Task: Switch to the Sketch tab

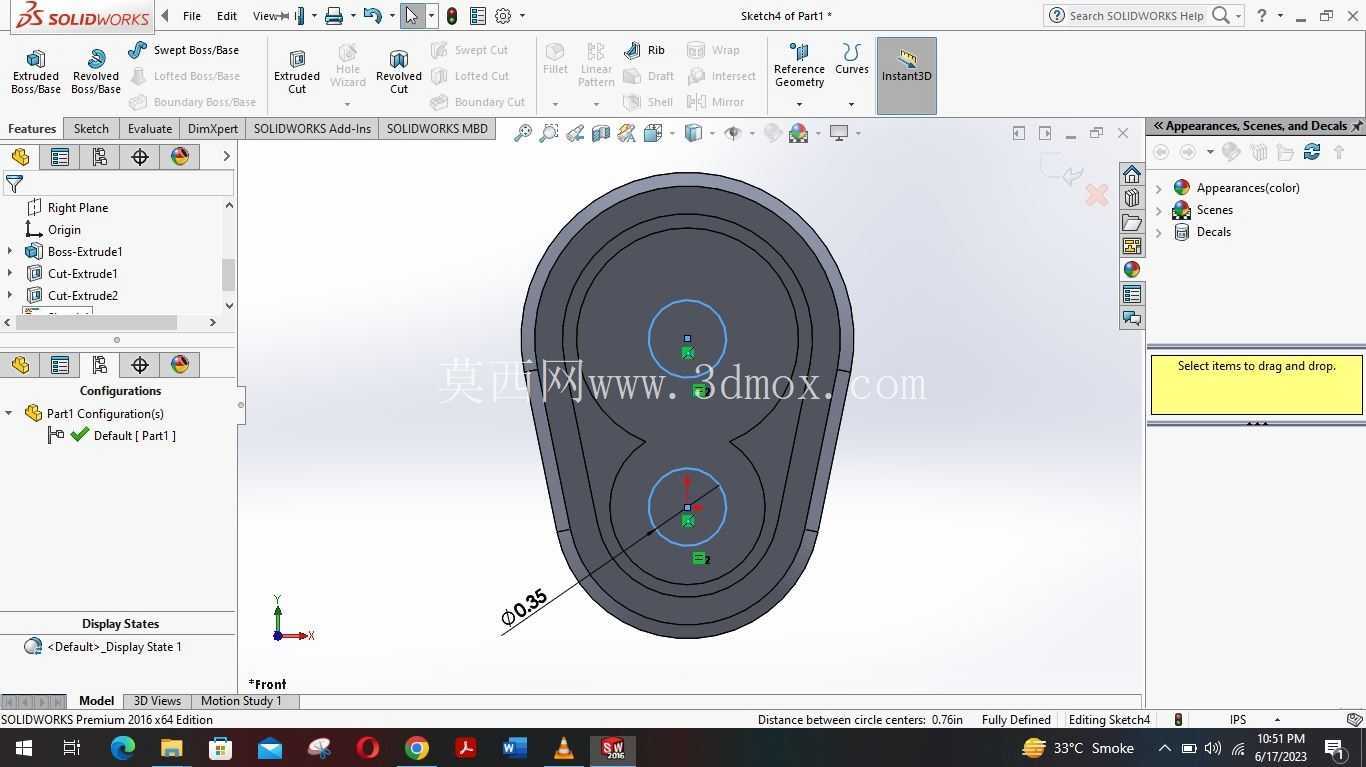Action: 91,129
